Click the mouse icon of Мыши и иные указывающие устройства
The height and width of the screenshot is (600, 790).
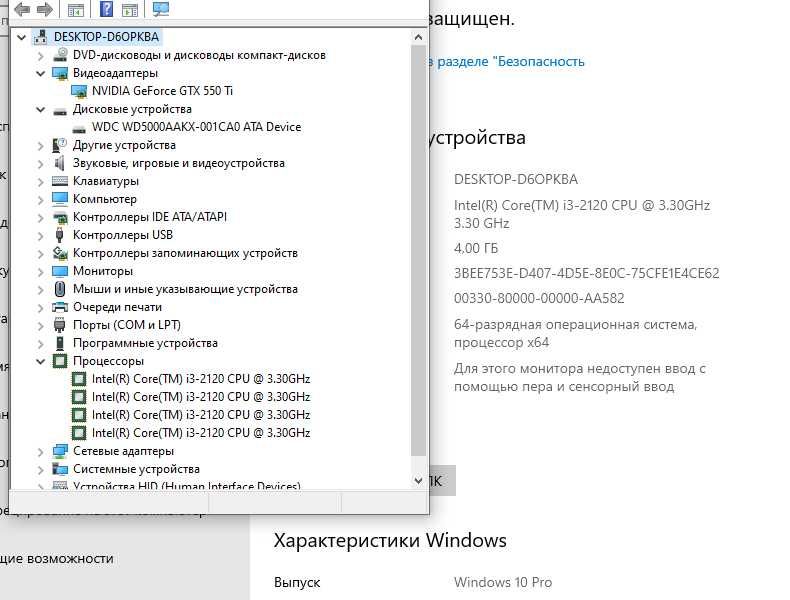click(x=60, y=289)
